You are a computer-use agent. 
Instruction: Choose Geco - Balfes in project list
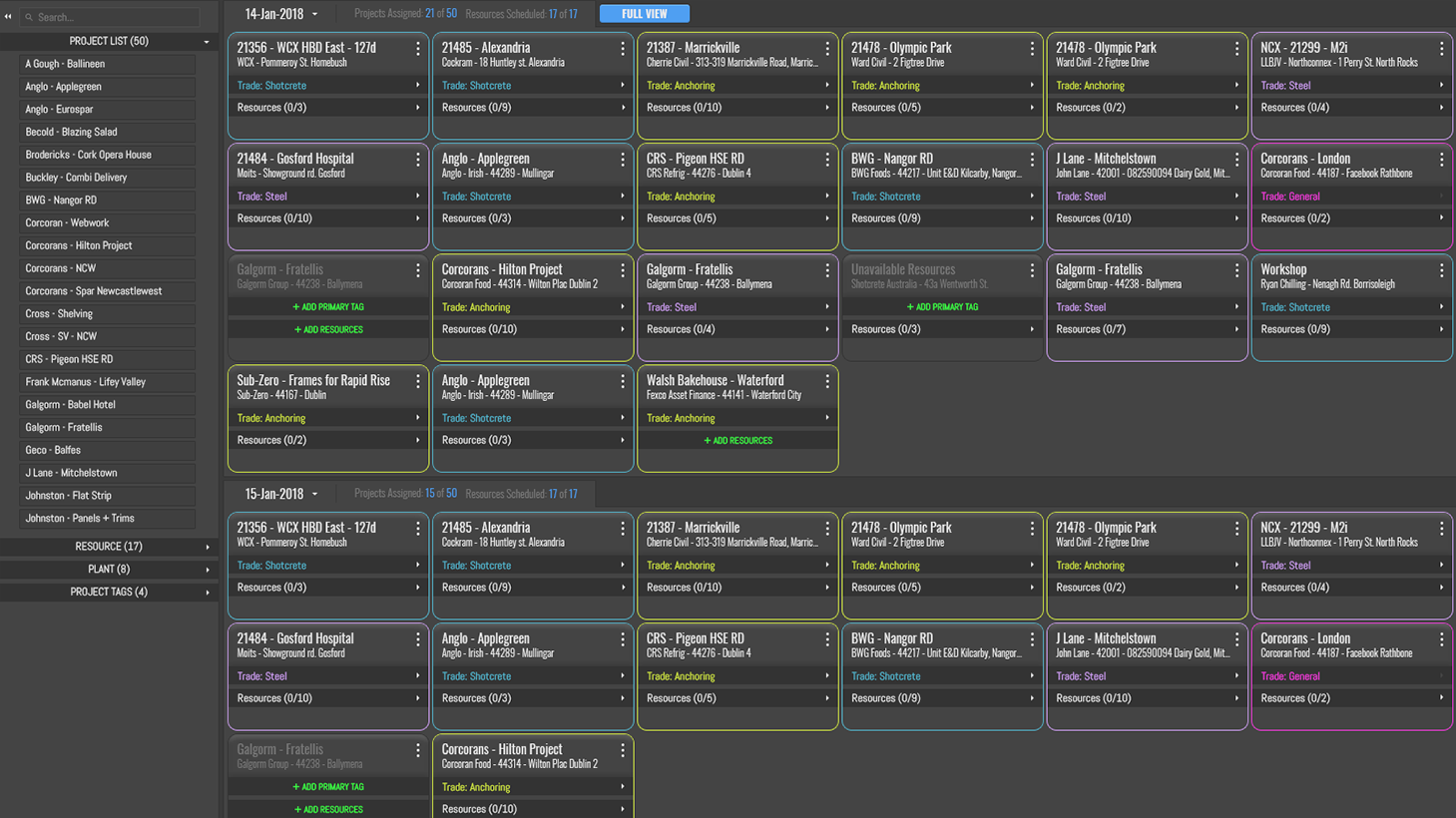[107, 450]
